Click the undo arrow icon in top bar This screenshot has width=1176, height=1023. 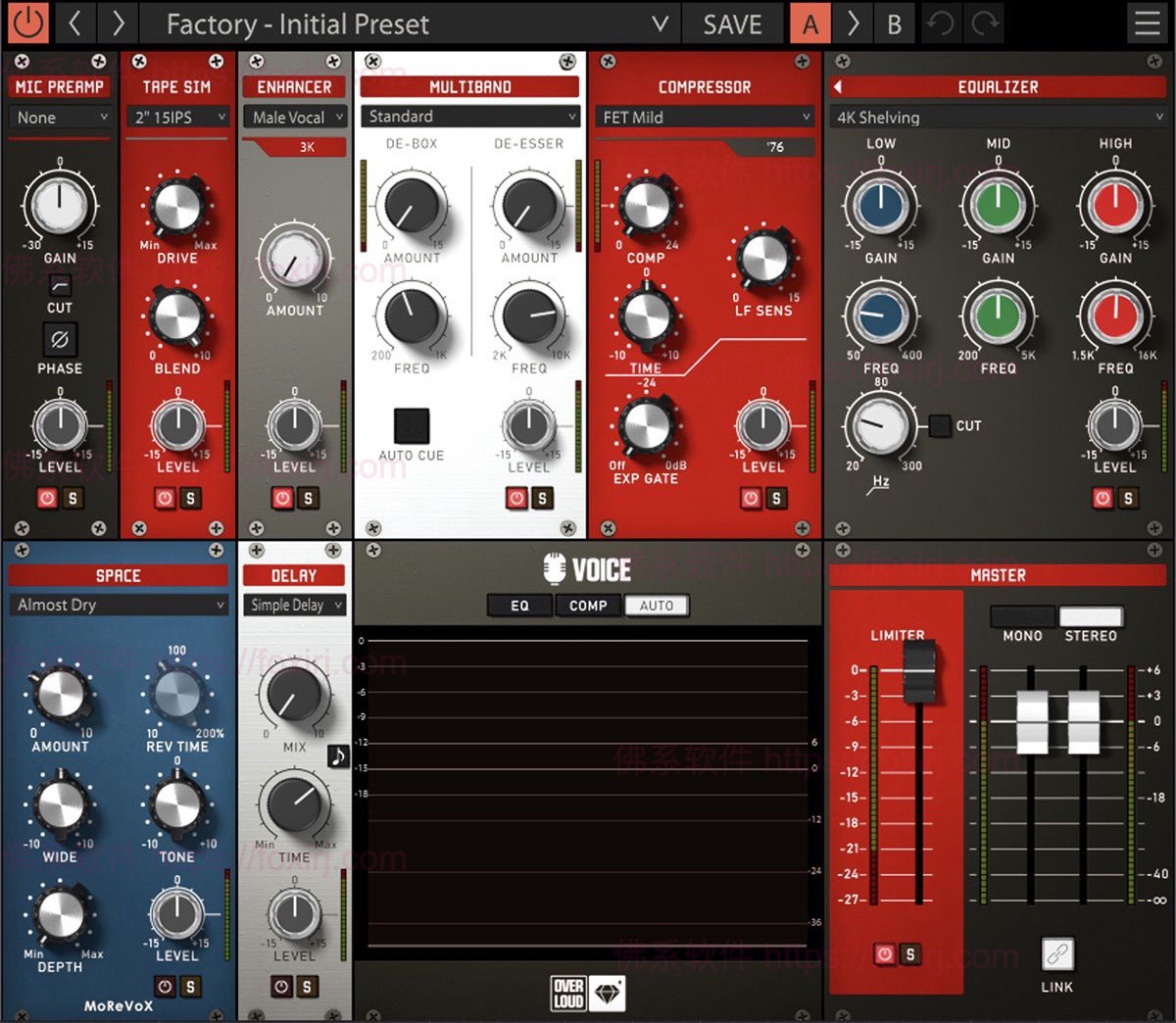940,23
